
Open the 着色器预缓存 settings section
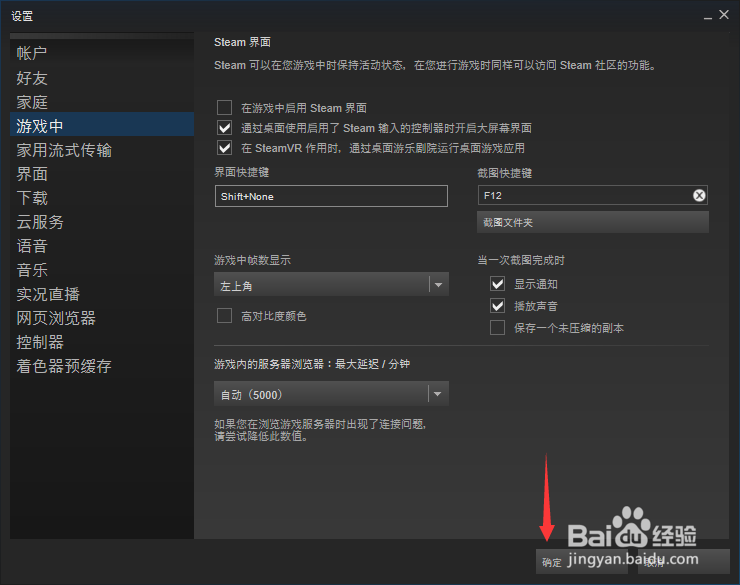[102, 366]
